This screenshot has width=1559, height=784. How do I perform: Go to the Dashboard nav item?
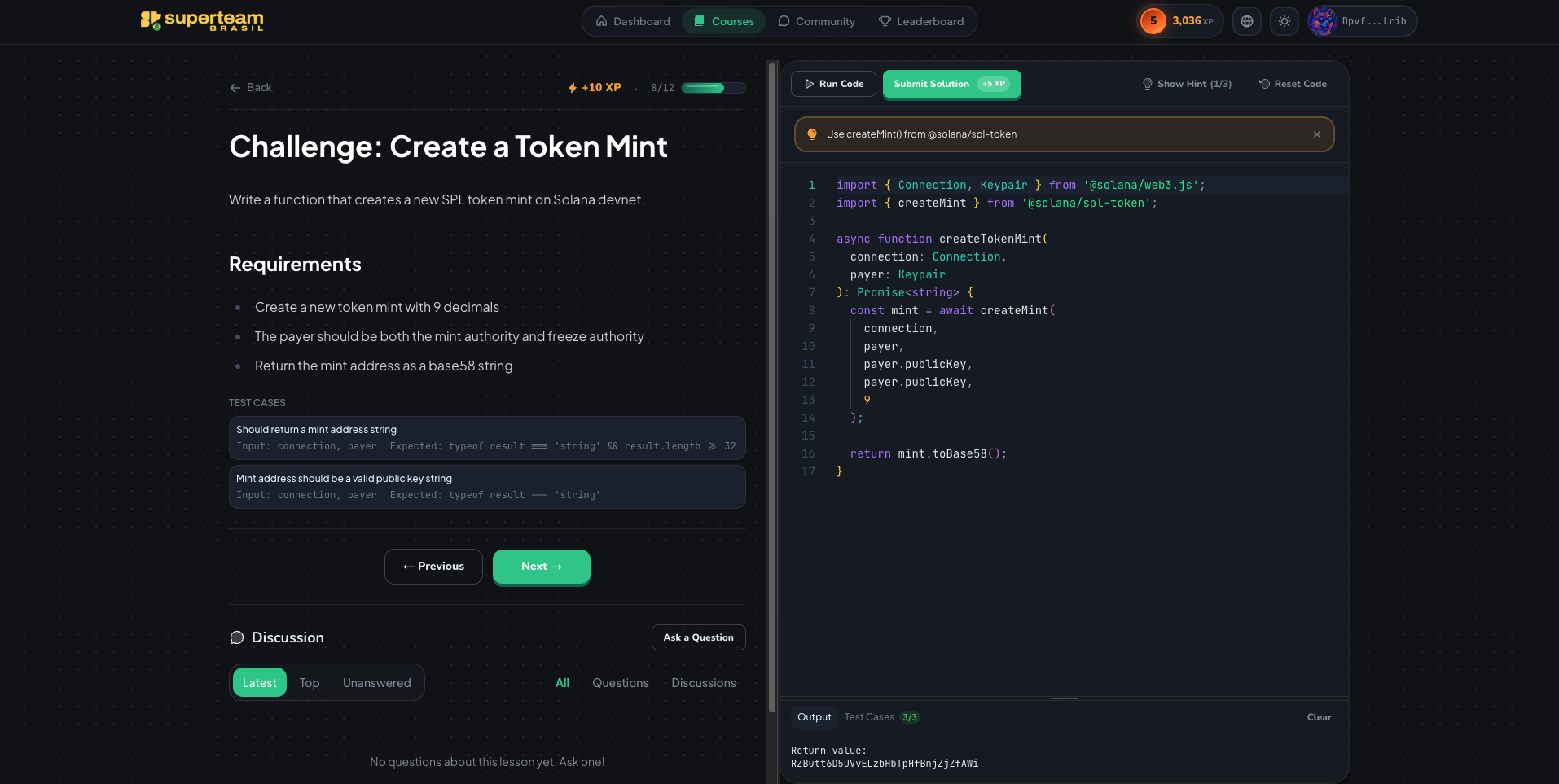[633, 21]
